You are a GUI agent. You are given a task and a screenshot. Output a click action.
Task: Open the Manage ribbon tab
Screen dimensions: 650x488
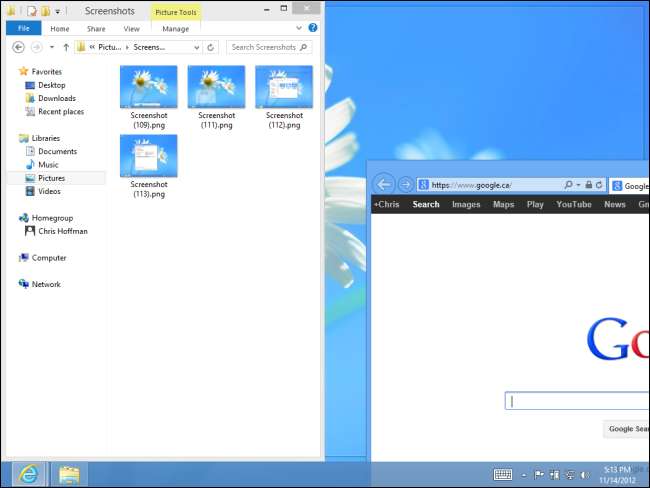tap(175, 29)
